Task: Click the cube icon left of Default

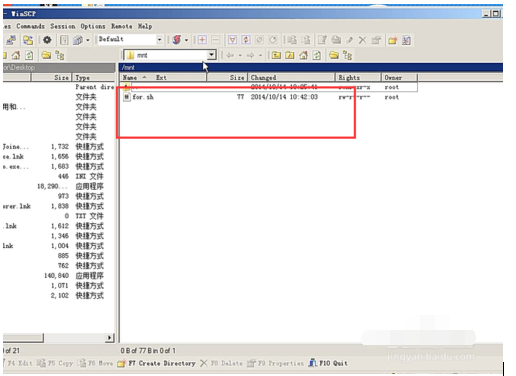Action: click(x=78, y=40)
